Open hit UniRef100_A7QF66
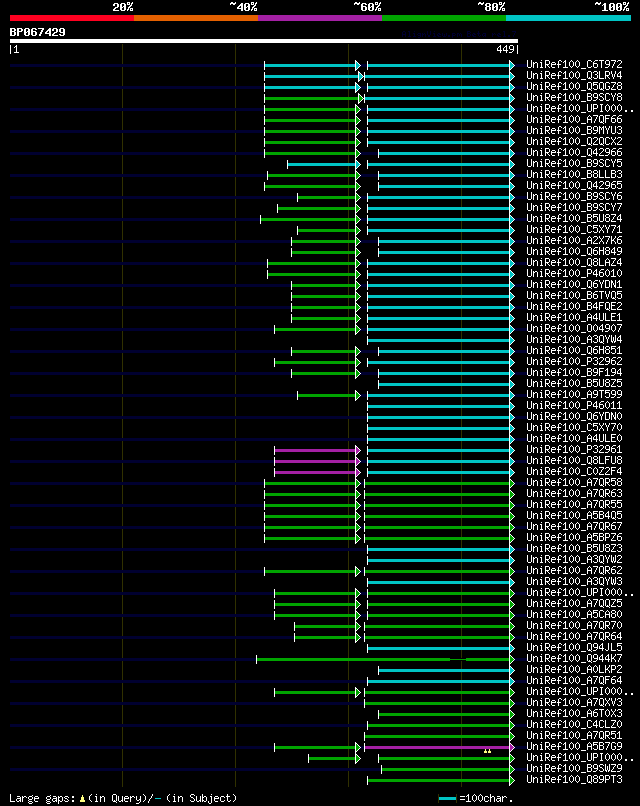Screen dimensions: 640x806 click(x=574, y=120)
